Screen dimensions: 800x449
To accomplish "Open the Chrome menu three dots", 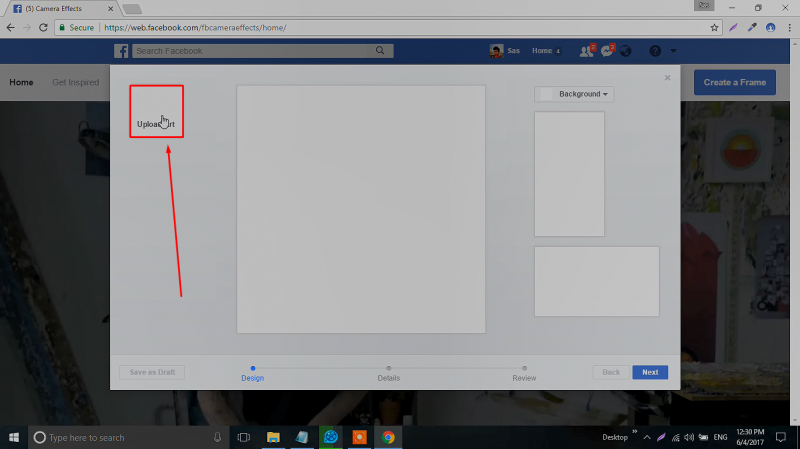I will point(789,28).
